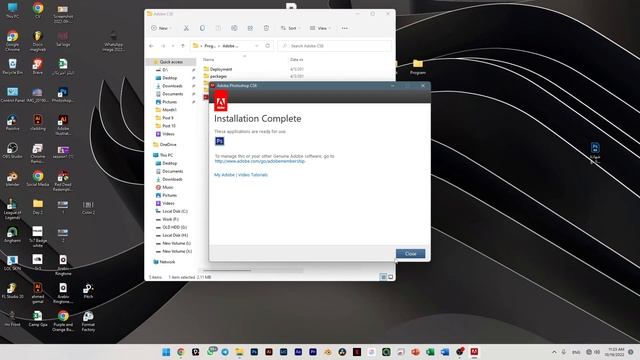The width and height of the screenshot is (640, 360).
Task: Refresh the Explorer folder view
Action: click(268, 46)
